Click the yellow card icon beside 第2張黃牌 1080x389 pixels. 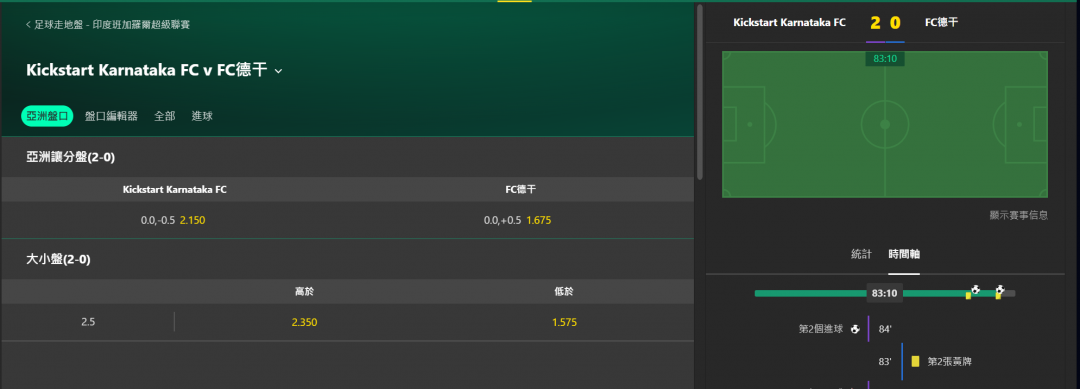click(915, 361)
